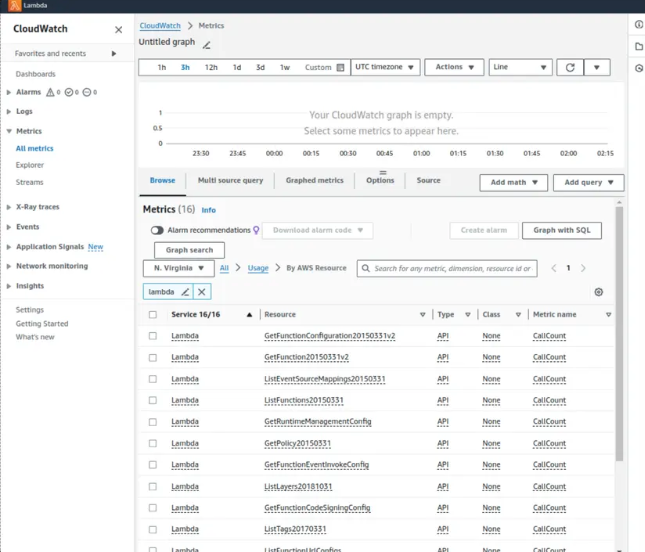Click the folder icon on right rail

coord(639,46)
